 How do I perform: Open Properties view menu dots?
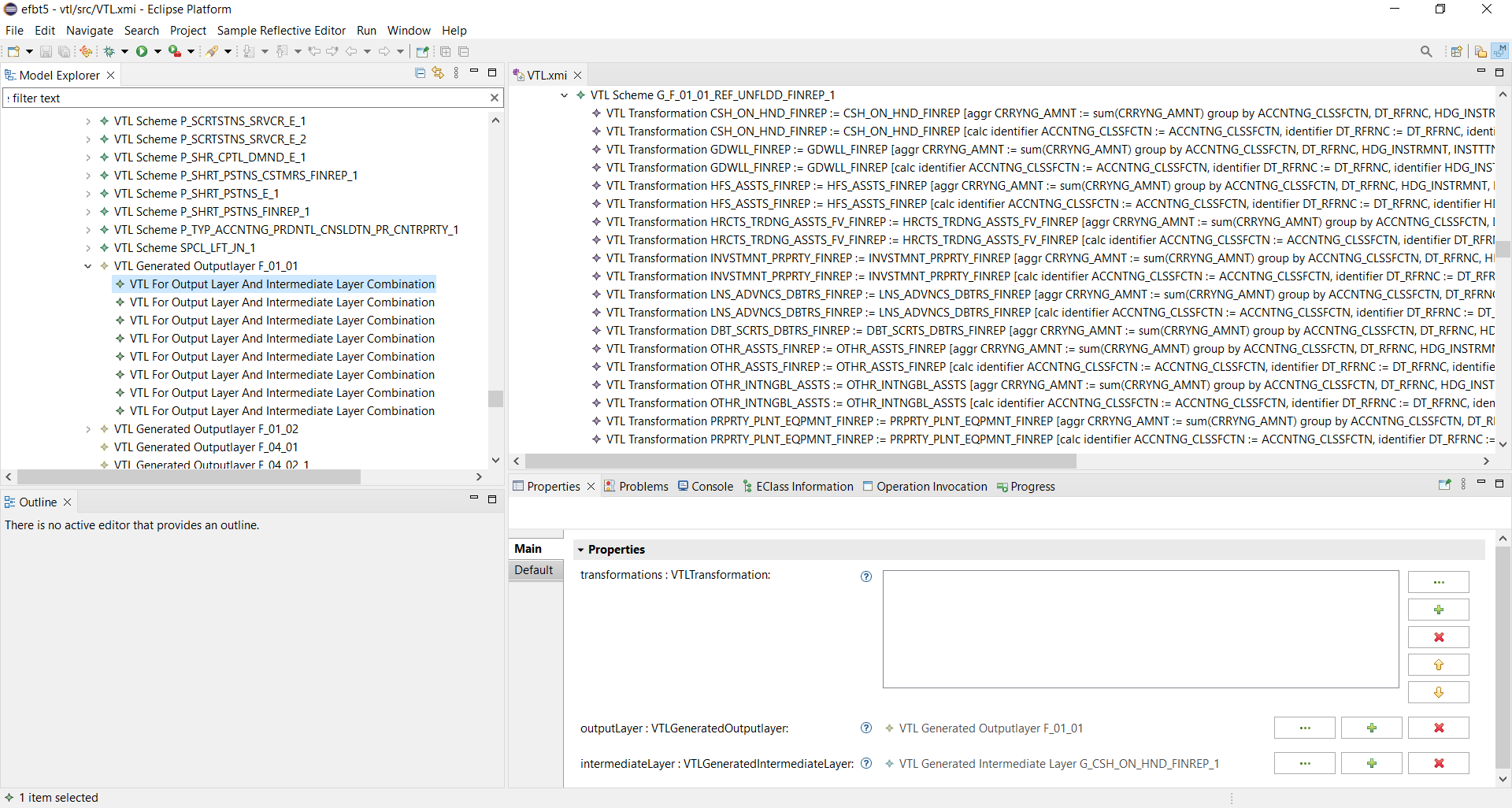(1463, 484)
